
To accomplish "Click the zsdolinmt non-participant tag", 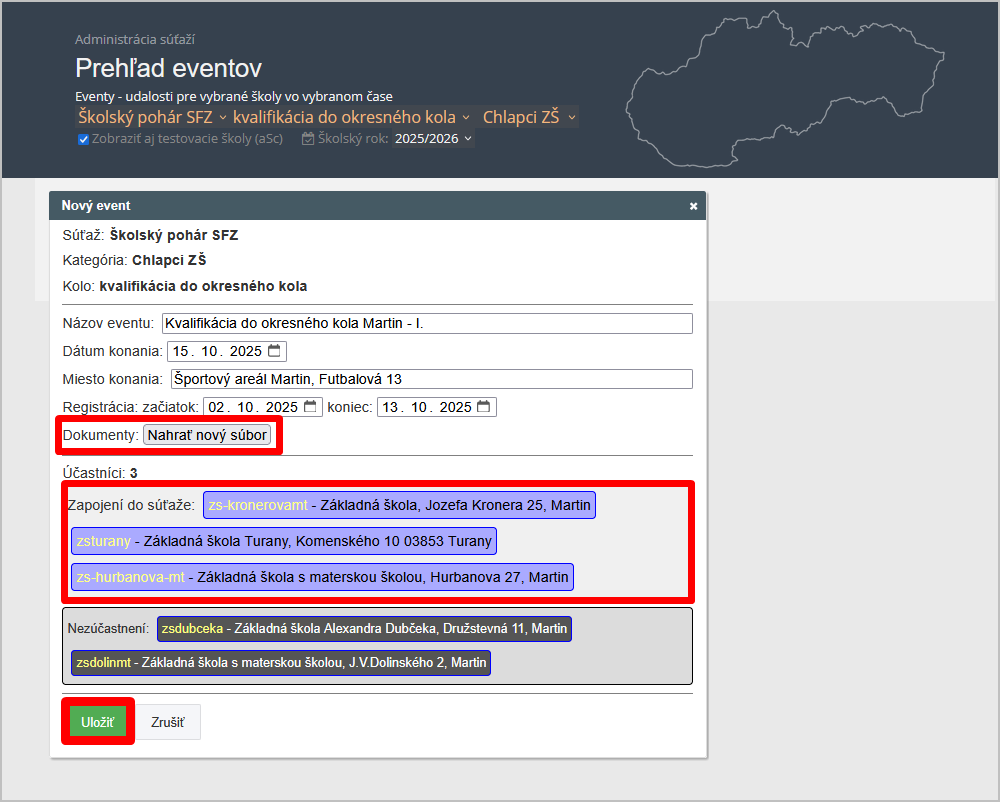I will pyautogui.click(x=280, y=662).
